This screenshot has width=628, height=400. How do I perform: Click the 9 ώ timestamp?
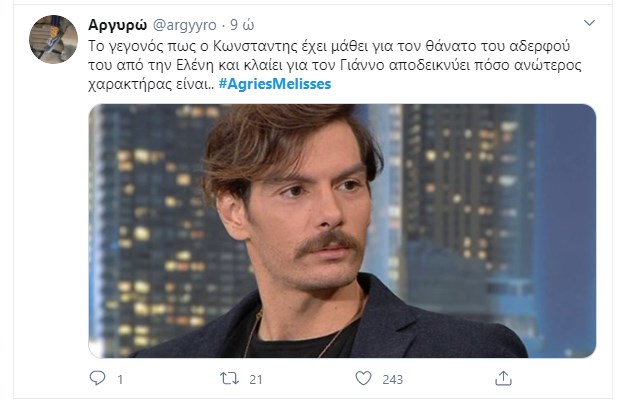pos(248,24)
